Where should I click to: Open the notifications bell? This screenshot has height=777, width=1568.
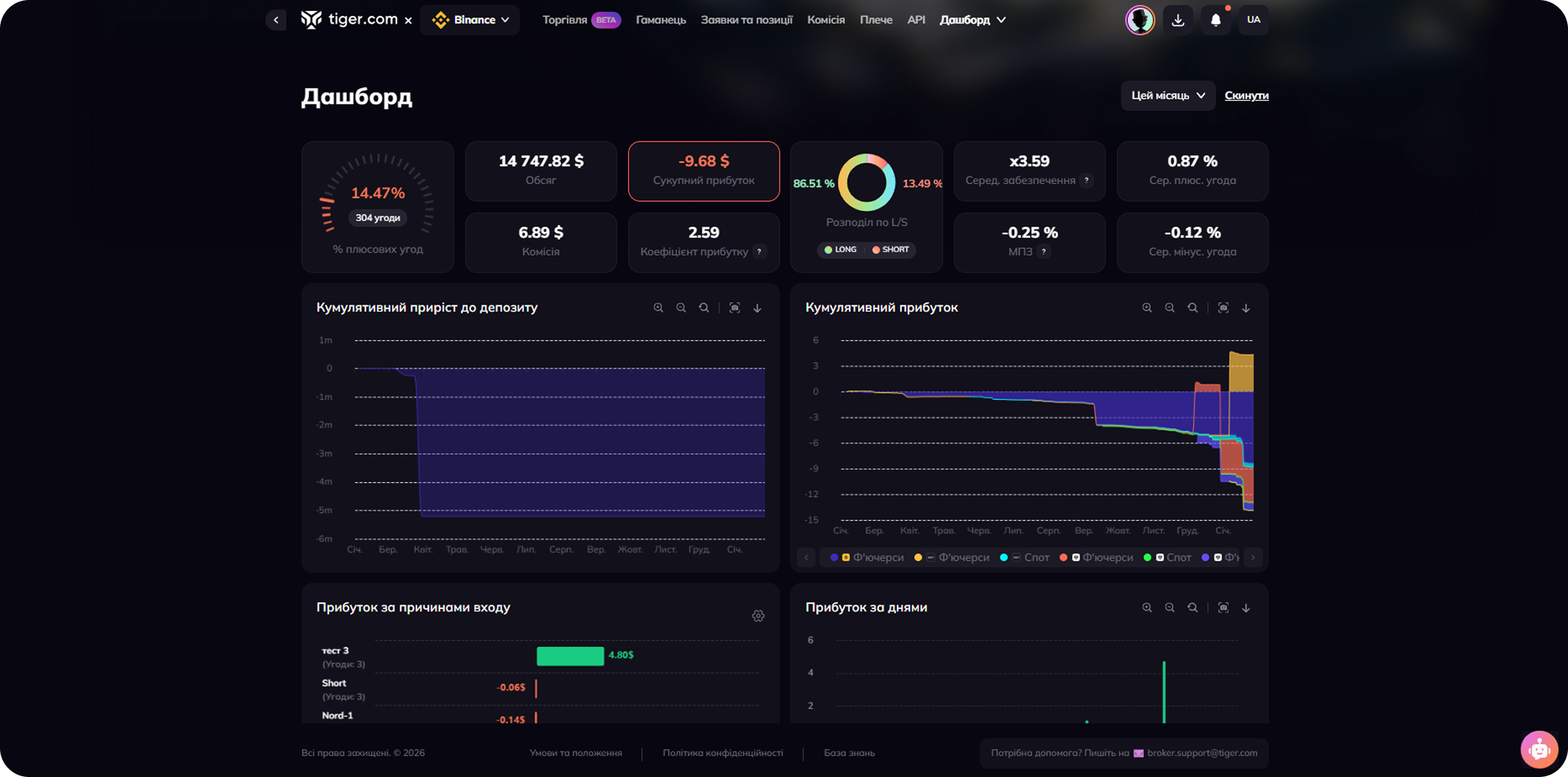point(1215,20)
